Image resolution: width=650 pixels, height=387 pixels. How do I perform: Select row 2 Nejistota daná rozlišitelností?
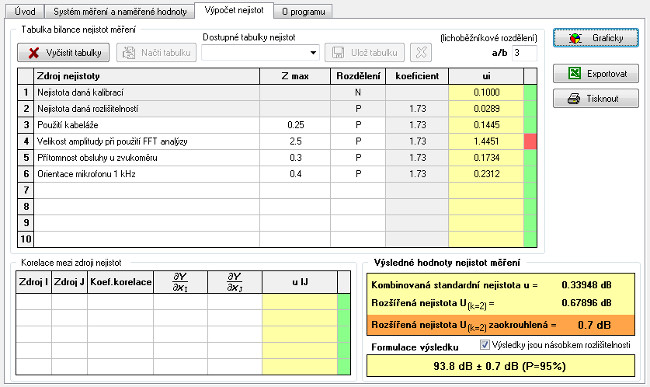click(x=146, y=109)
